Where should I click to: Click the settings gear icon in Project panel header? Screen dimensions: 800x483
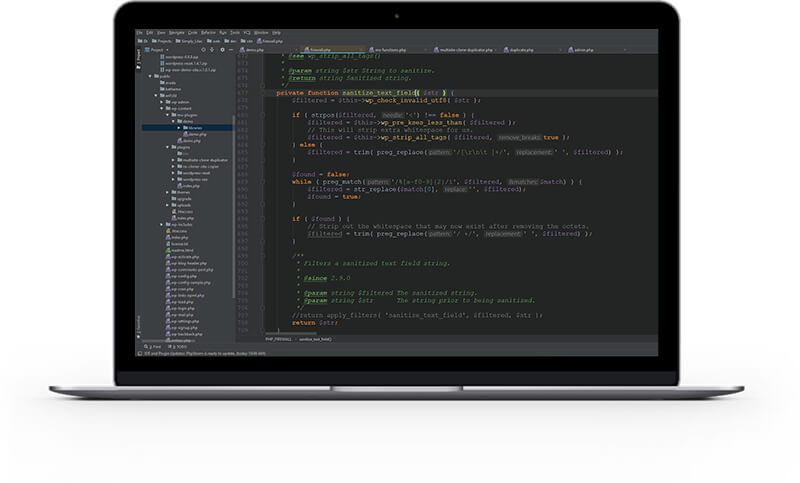[220, 48]
